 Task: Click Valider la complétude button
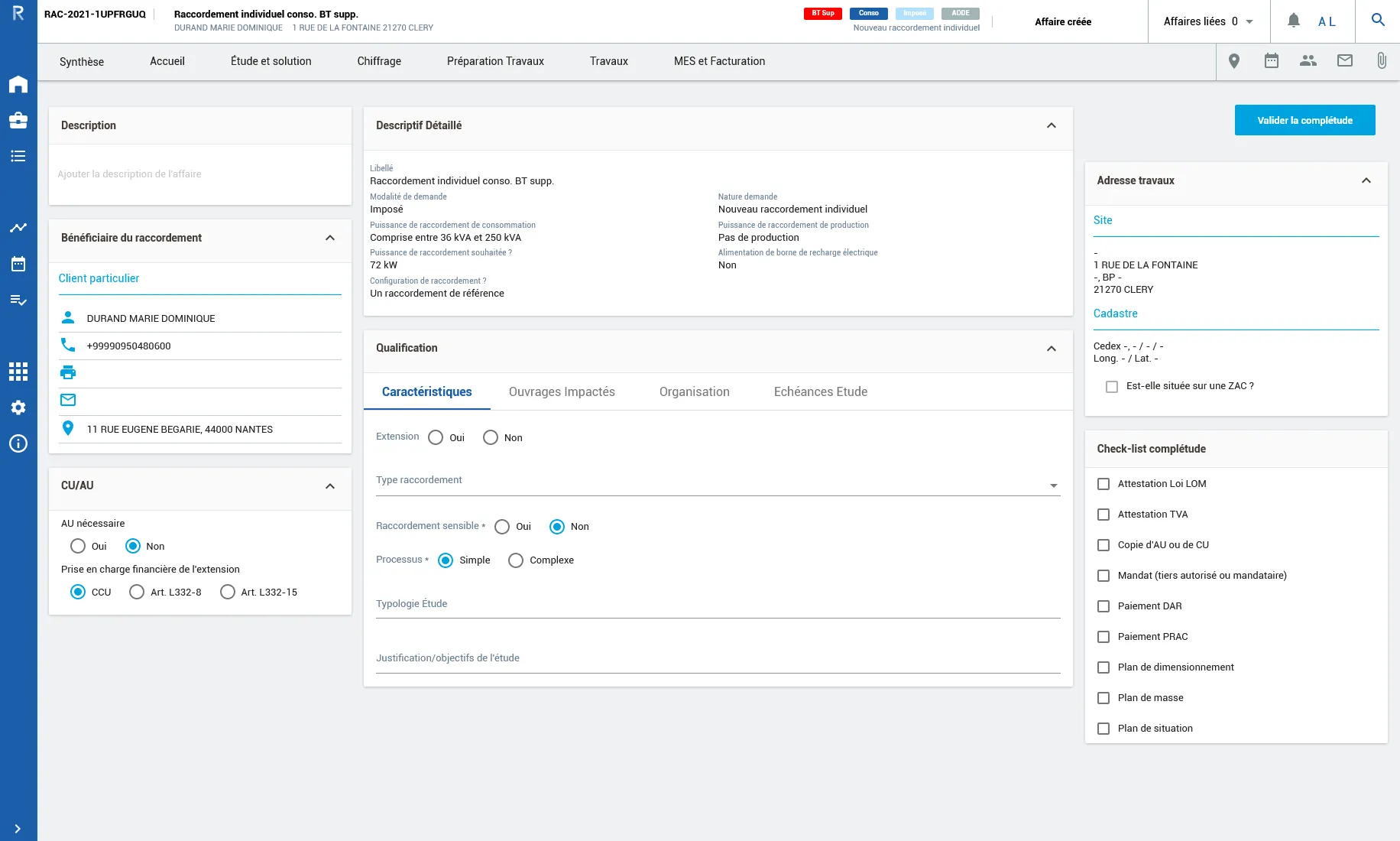1304,120
